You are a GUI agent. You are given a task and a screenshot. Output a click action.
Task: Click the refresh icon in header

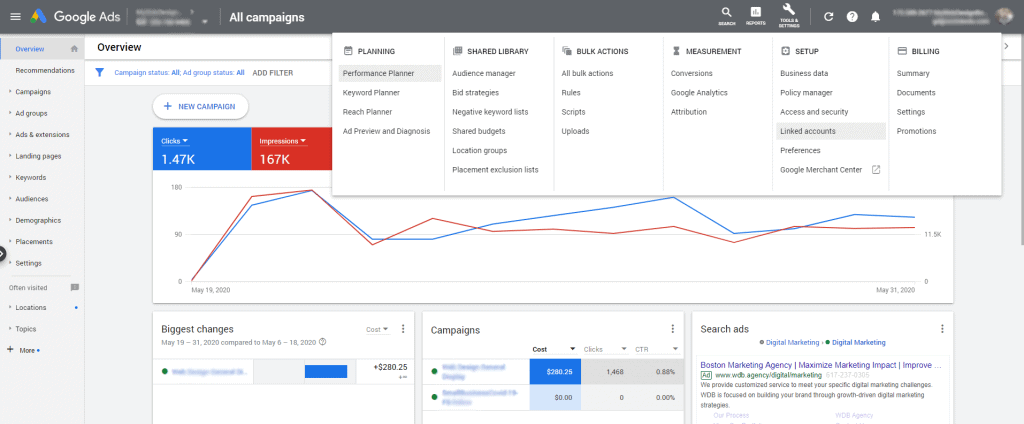[828, 17]
